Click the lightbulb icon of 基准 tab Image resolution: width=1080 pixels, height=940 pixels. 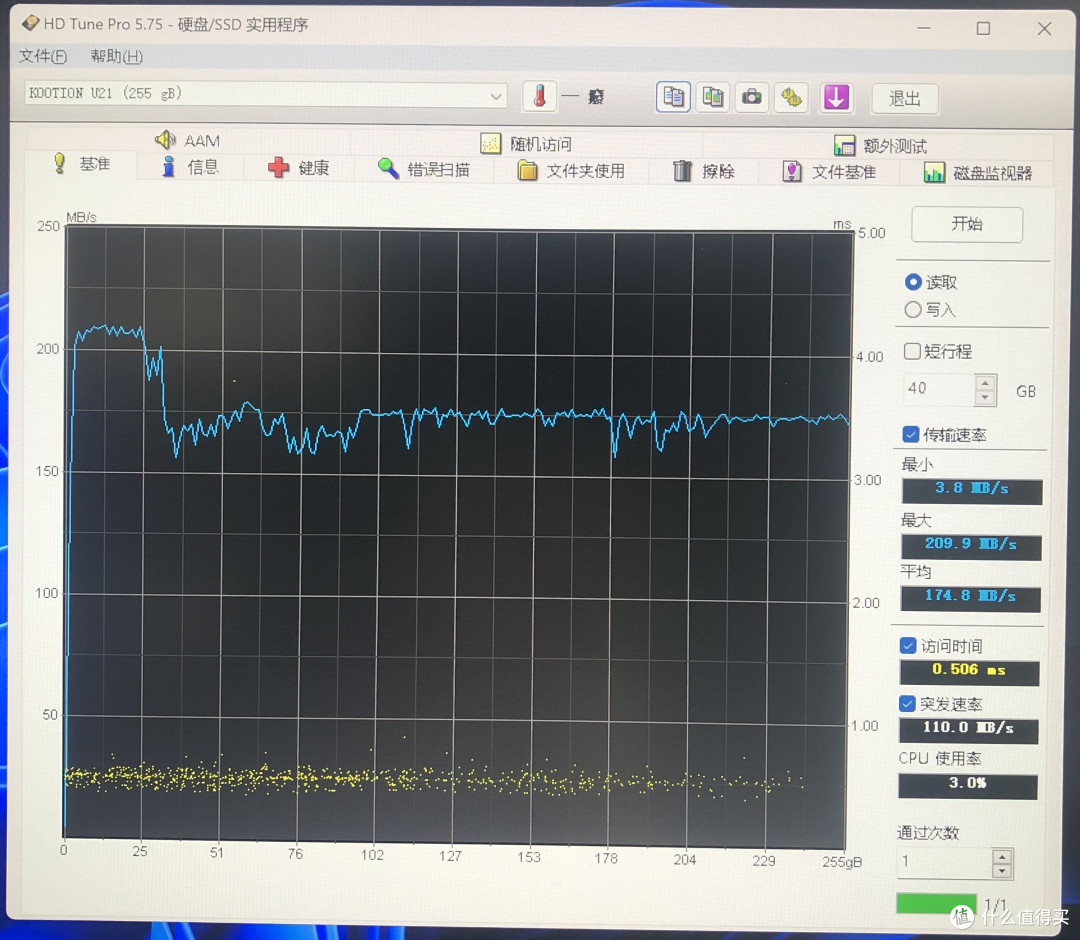(60, 163)
